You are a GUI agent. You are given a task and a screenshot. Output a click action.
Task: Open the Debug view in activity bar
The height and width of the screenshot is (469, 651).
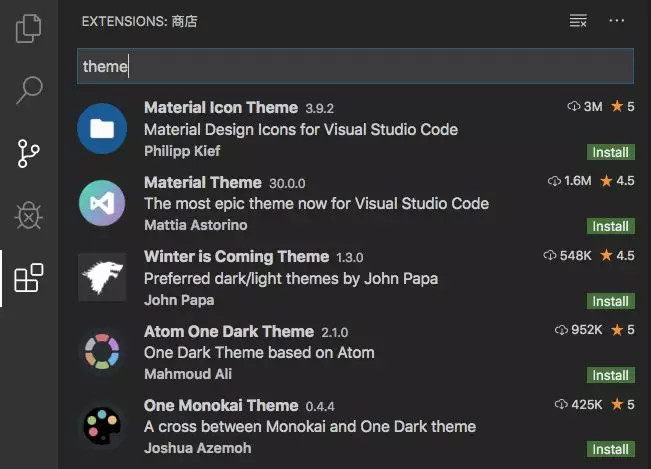29,216
